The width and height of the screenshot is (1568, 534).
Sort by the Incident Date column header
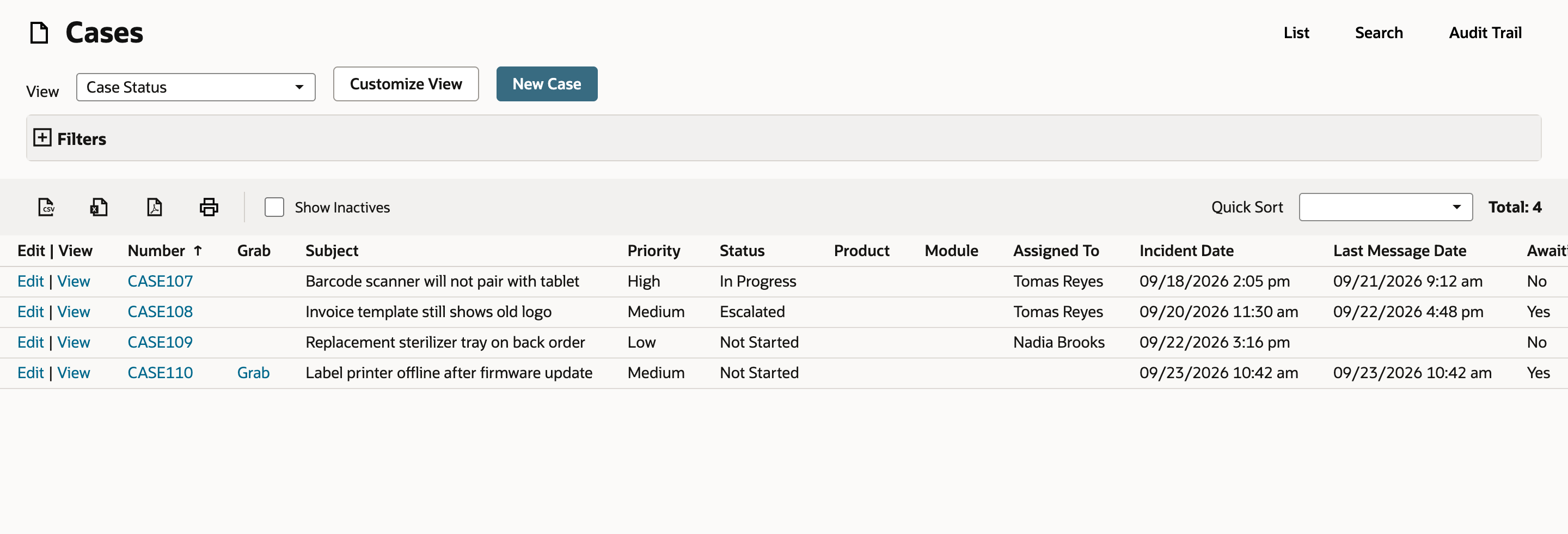tap(1186, 251)
